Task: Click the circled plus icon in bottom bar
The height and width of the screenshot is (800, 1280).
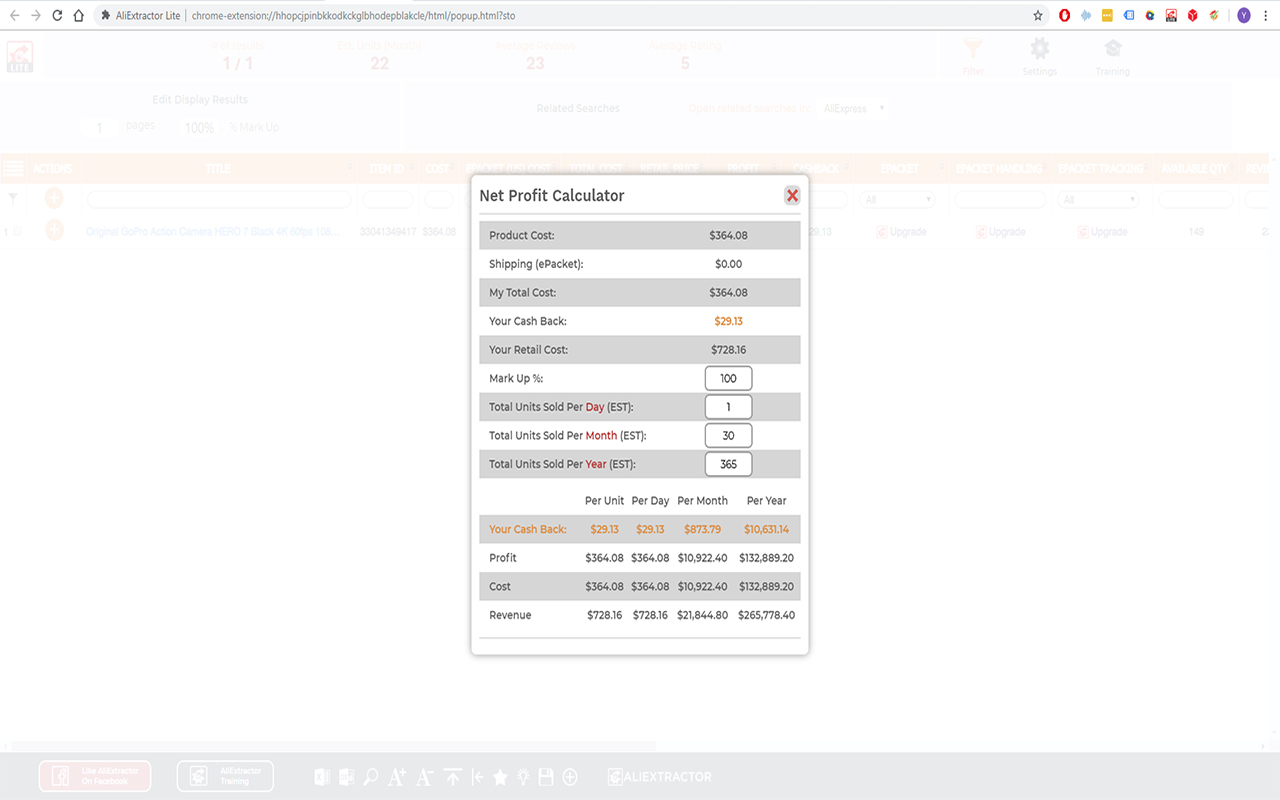Action: click(570, 777)
